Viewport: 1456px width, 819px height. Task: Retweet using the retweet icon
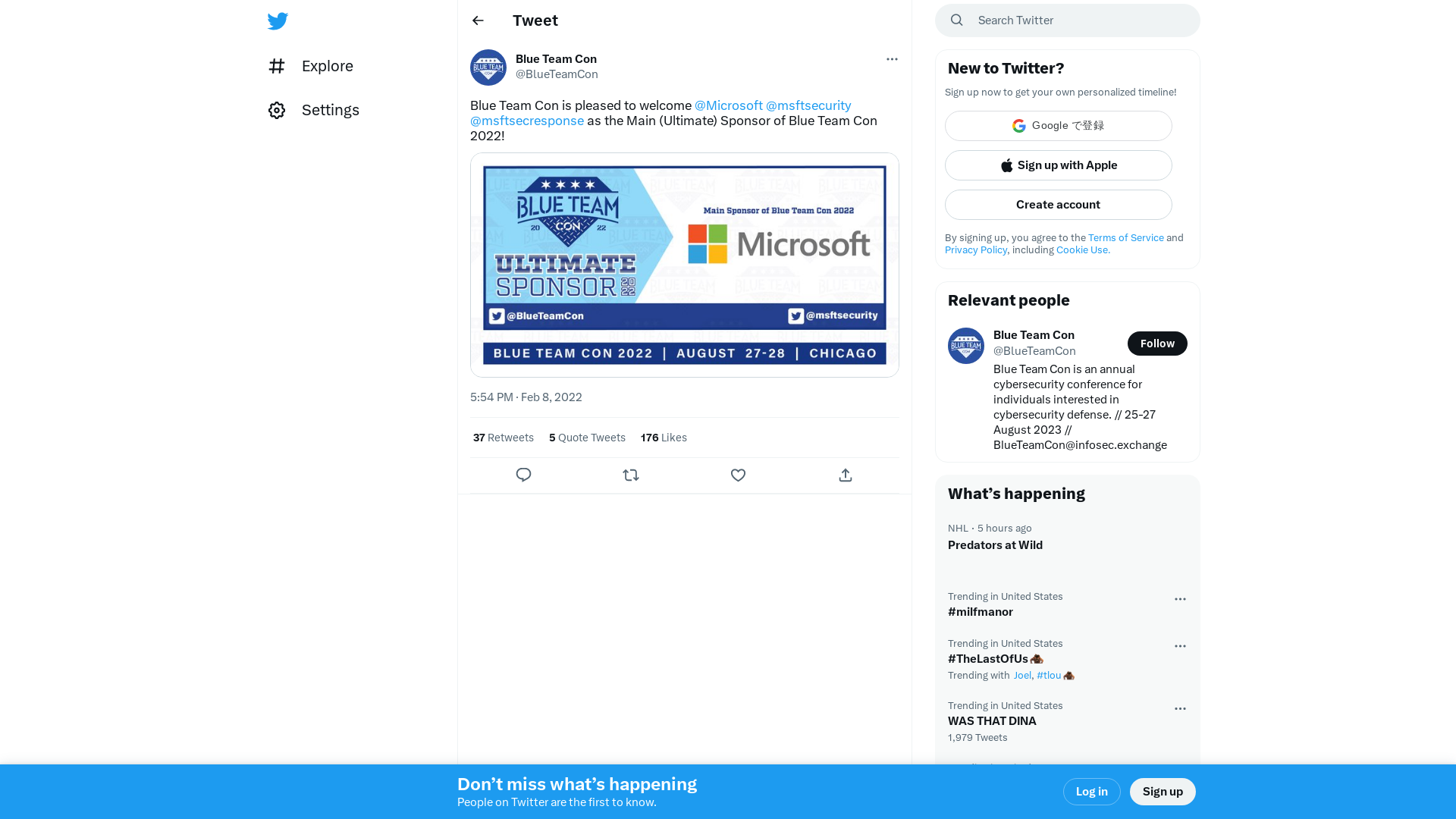point(631,475)
